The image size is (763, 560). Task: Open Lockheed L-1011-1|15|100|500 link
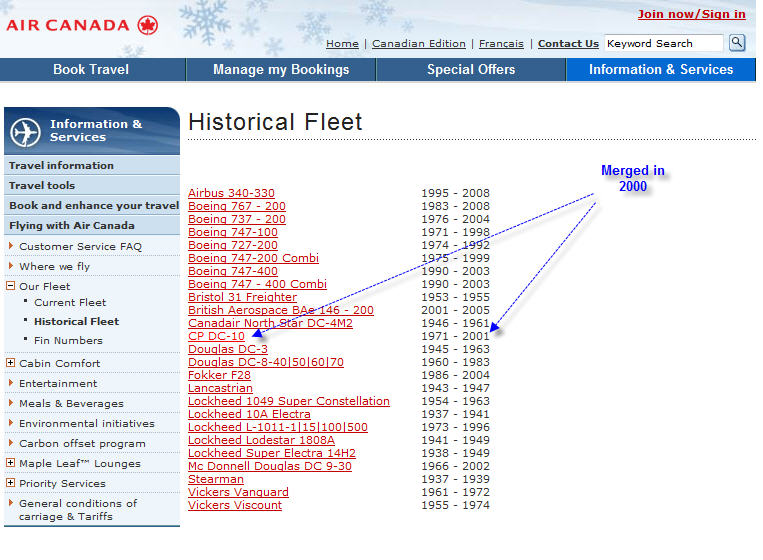pyautogui.click(x=278, y=427)
